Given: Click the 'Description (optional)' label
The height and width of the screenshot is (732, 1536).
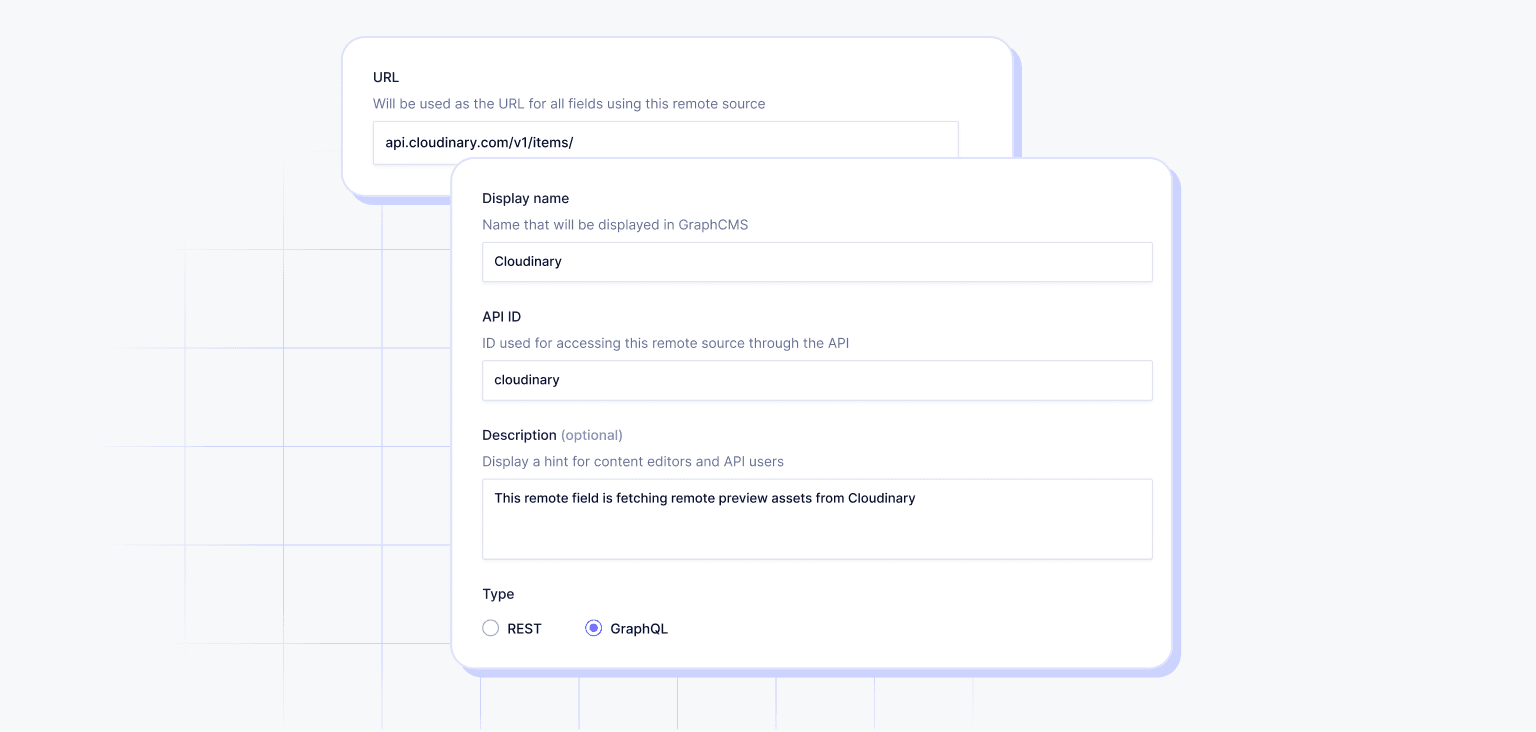Looking at the screenshot, I should (x=553, y=435).
